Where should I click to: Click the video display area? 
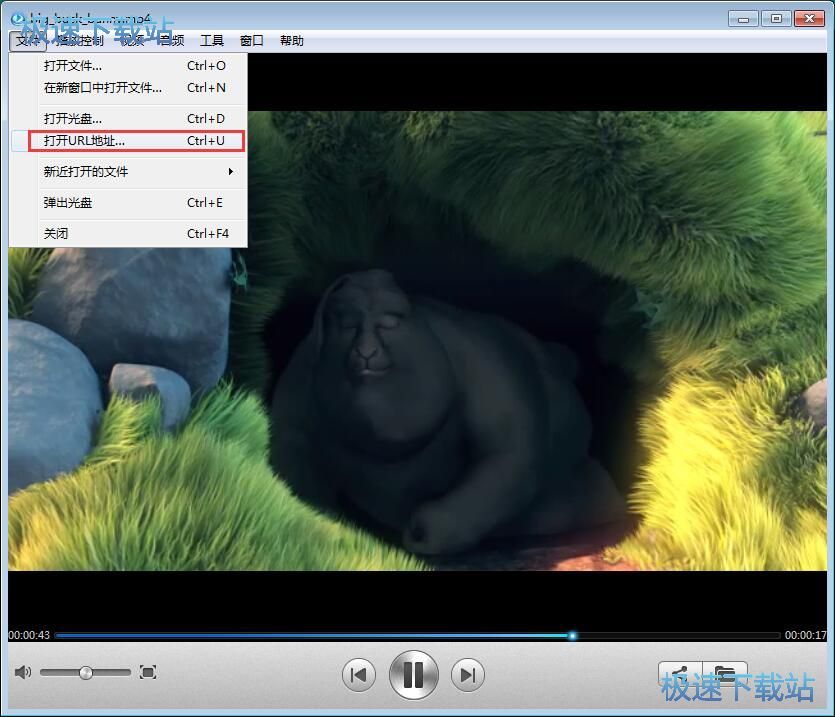[x=418, y=341]
